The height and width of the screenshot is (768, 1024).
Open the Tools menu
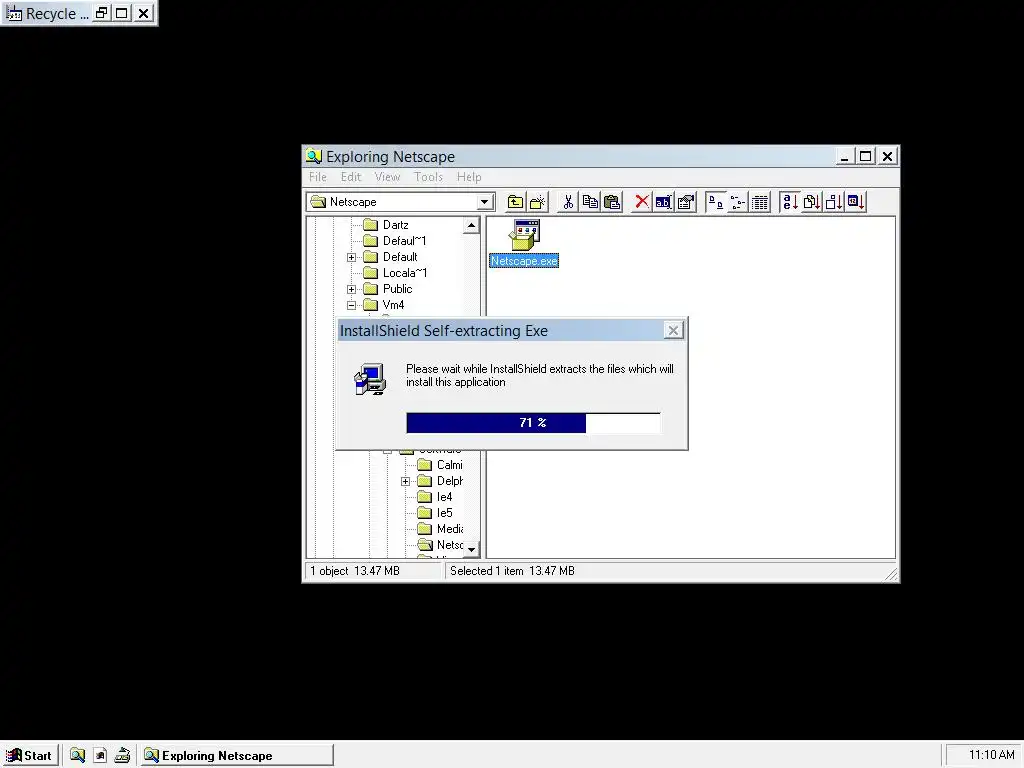428,177
